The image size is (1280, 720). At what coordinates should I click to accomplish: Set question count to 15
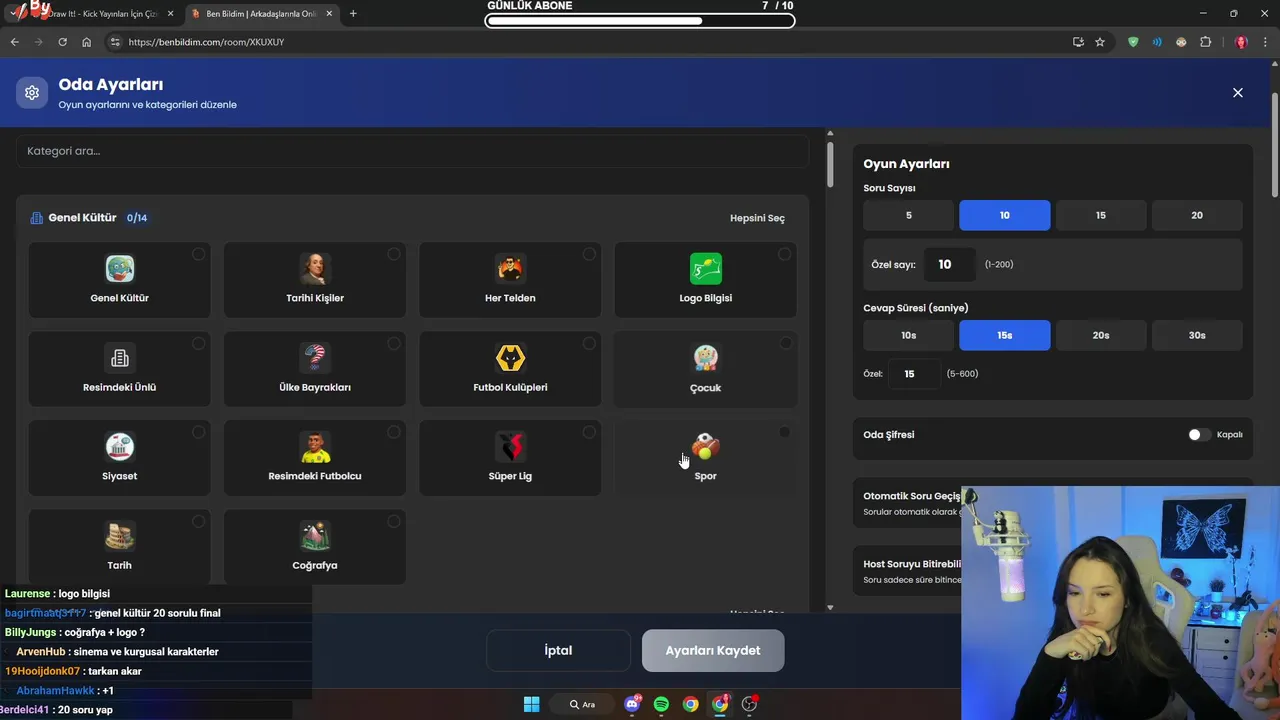click(x=1101, y=215)
